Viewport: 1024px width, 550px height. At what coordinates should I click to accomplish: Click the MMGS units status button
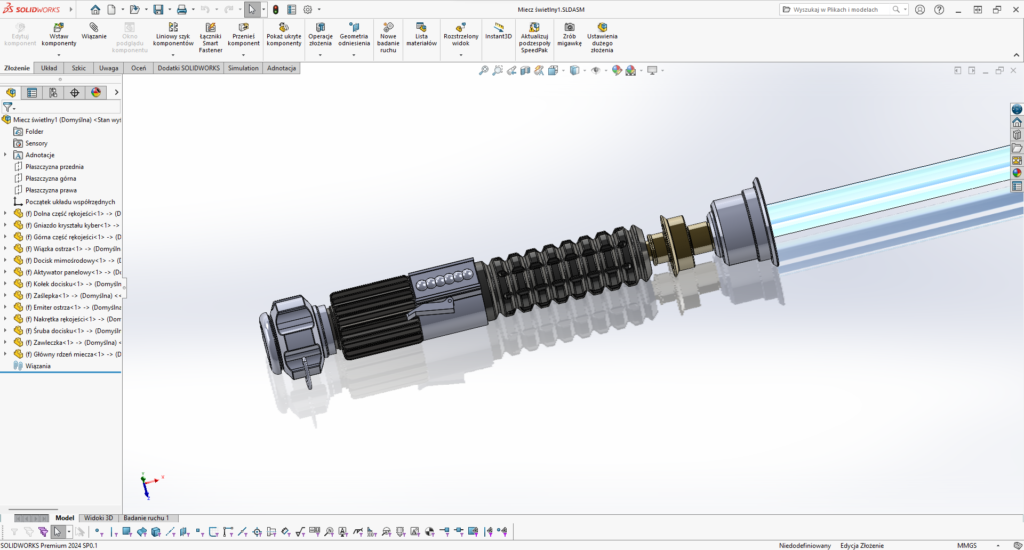pyautogui.click(x=966, y=545)
